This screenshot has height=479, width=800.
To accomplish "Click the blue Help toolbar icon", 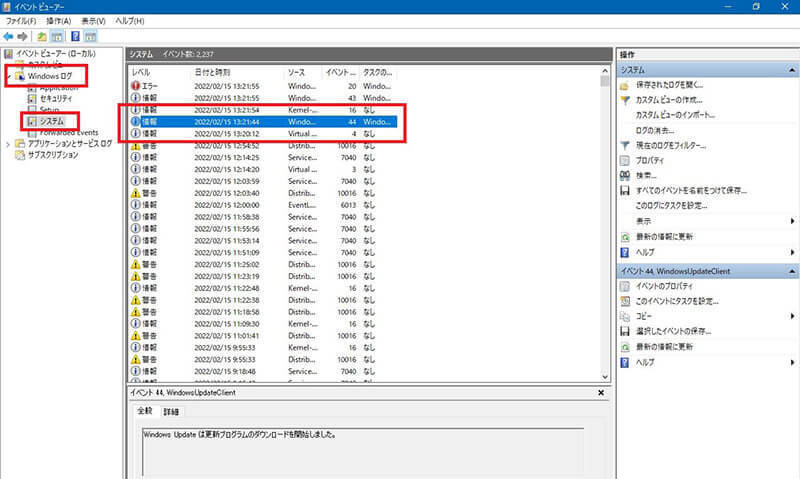I will tap(73, 36).
